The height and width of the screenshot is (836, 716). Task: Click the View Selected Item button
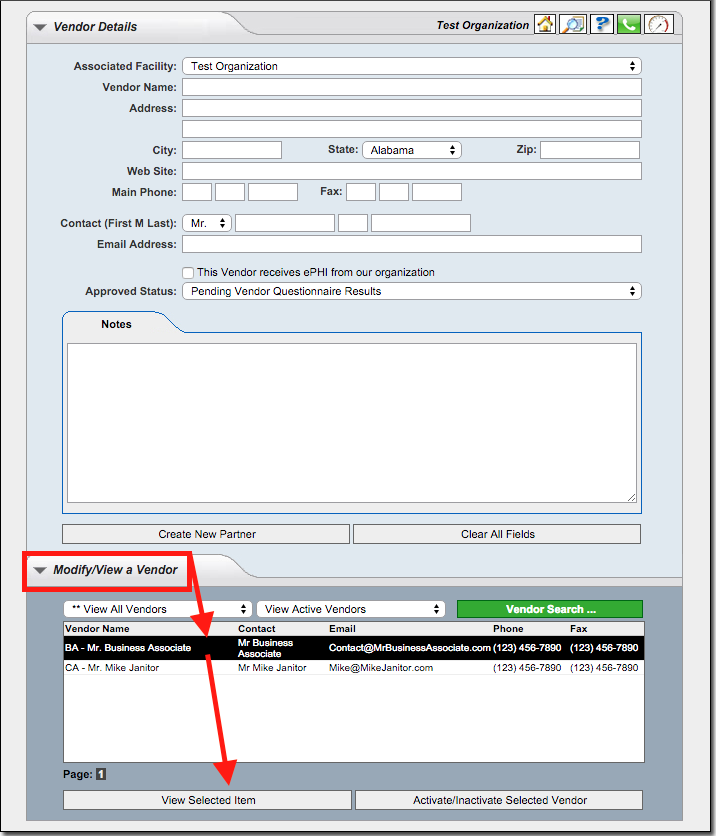[207, 800]
